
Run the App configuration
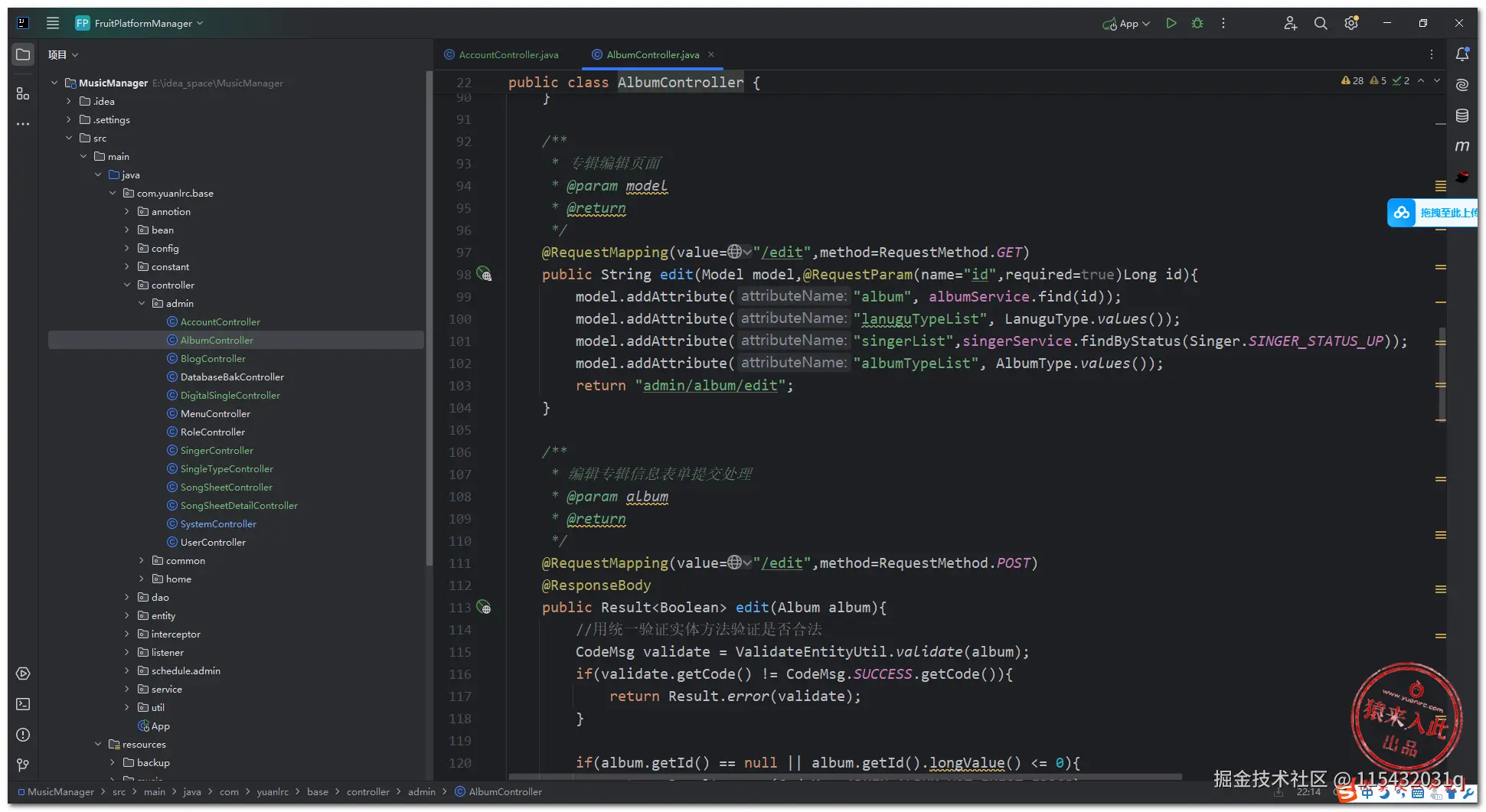(x=1171, y=23)
